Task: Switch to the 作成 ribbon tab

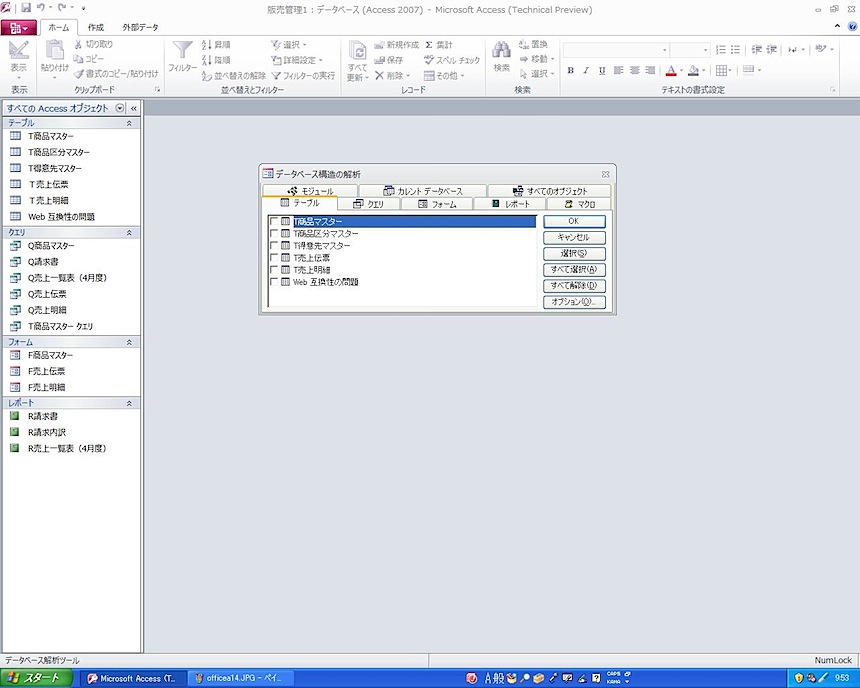Action: point(96,27)
